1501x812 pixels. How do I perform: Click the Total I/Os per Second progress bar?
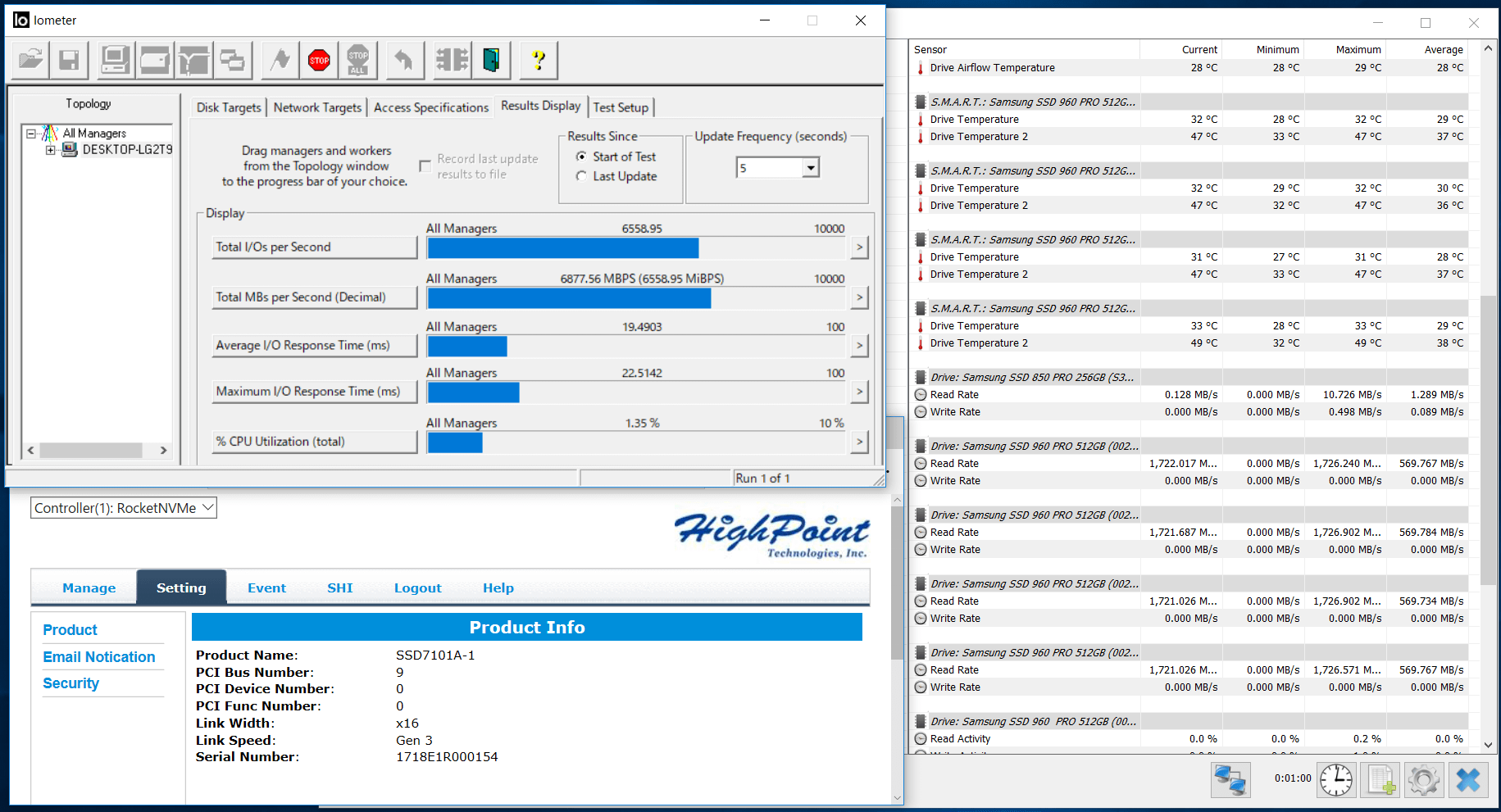pyautogui.click(x=636, y=247)
